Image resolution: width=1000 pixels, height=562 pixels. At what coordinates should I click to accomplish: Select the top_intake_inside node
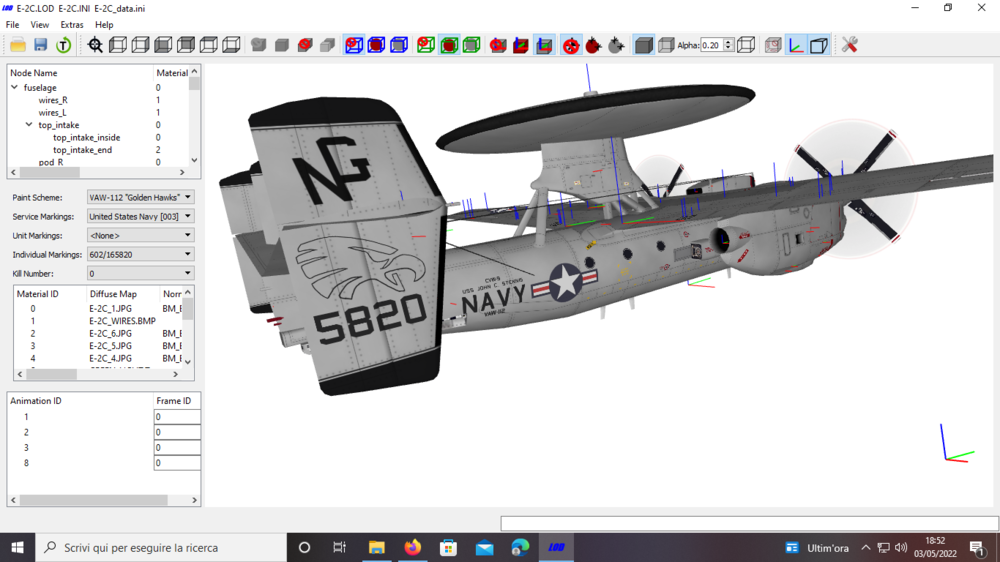coord(86,137)
